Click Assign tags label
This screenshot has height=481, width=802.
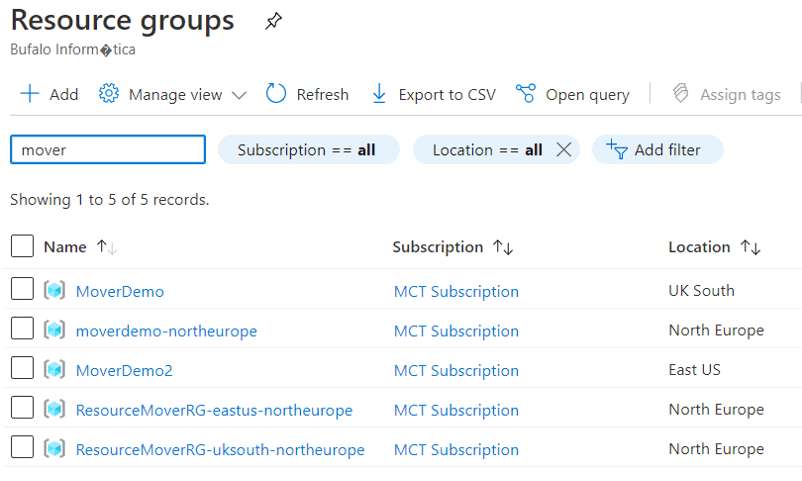pyautogui.click(x=740, y=95)
